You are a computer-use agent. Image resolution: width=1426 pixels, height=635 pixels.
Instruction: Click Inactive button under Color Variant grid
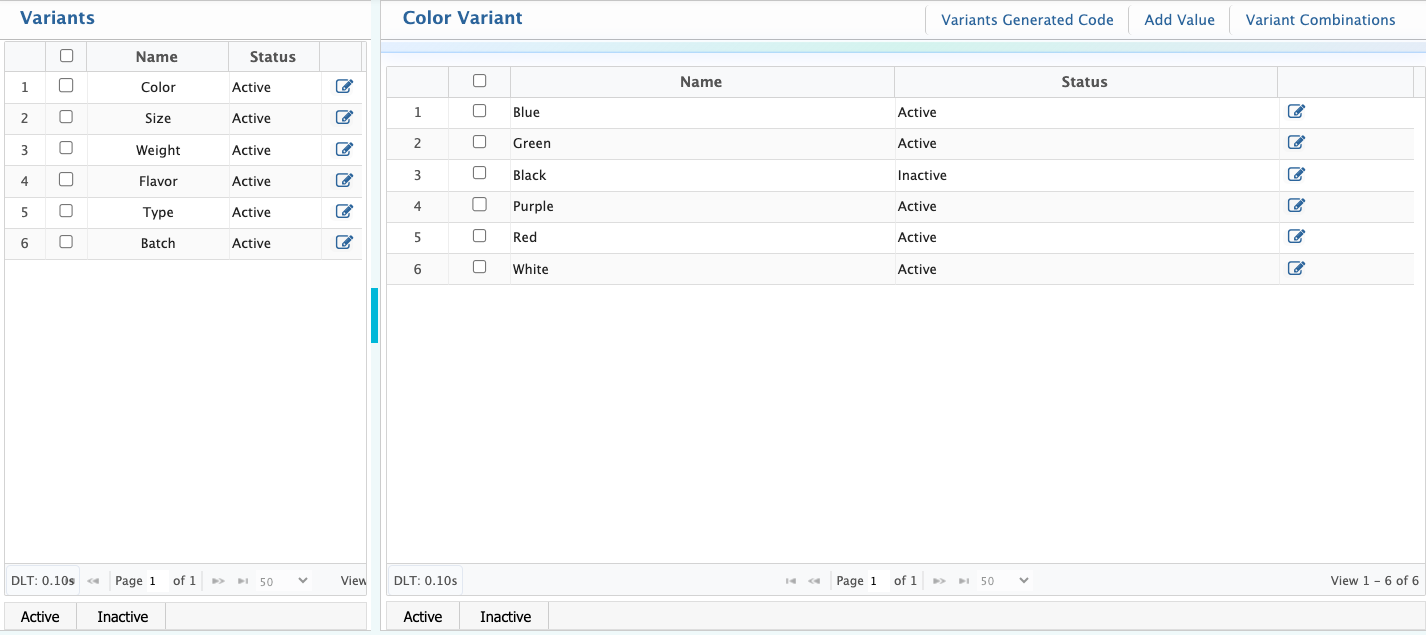point(505,617)
